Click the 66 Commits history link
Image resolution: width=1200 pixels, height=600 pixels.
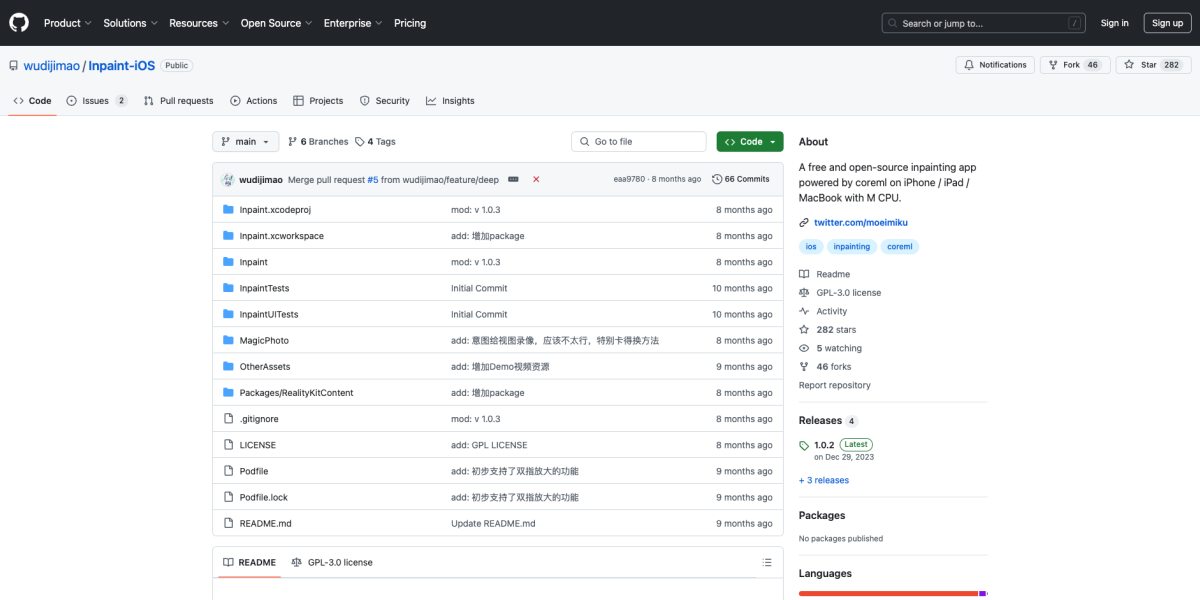tap(740, 179)
